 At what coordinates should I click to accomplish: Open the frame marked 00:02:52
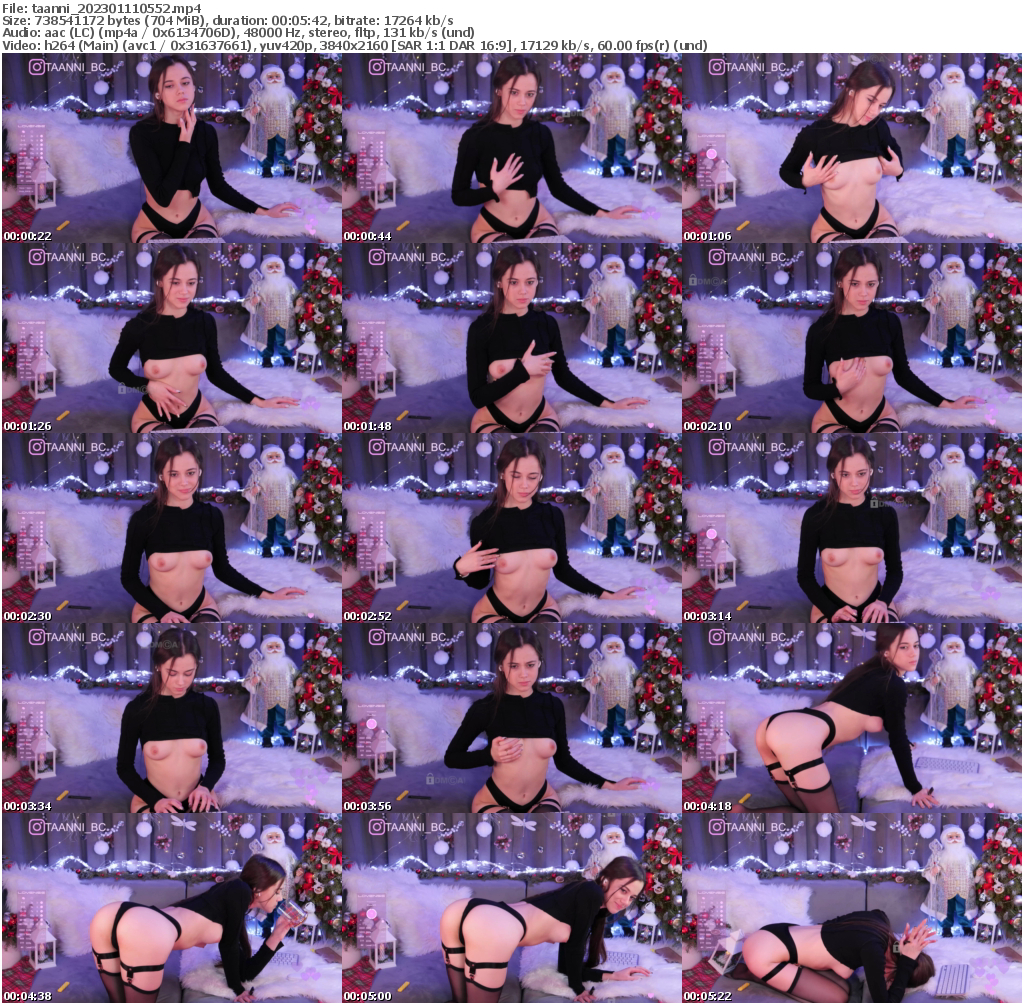coord(512,529)
